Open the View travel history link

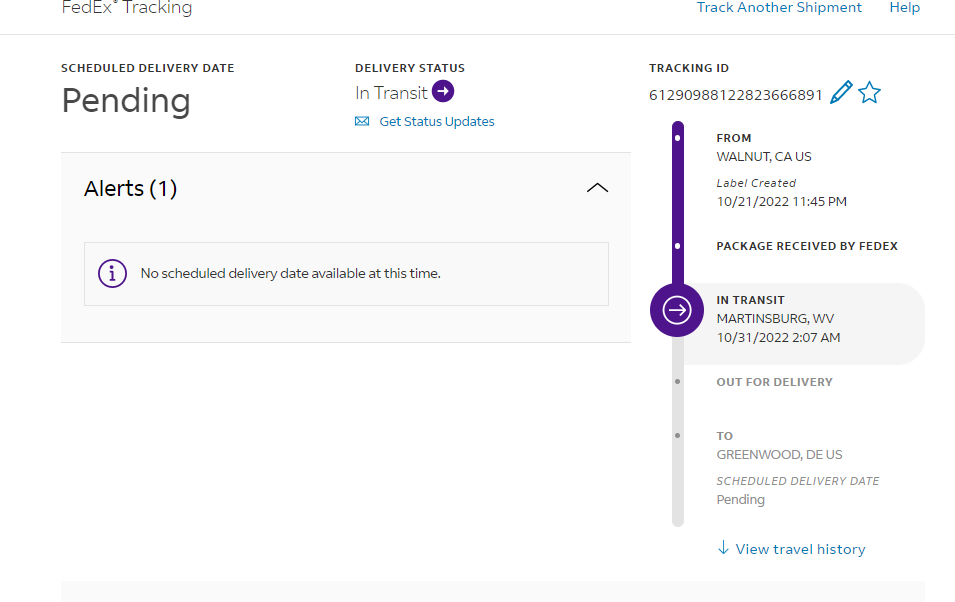tap(800, 549)
